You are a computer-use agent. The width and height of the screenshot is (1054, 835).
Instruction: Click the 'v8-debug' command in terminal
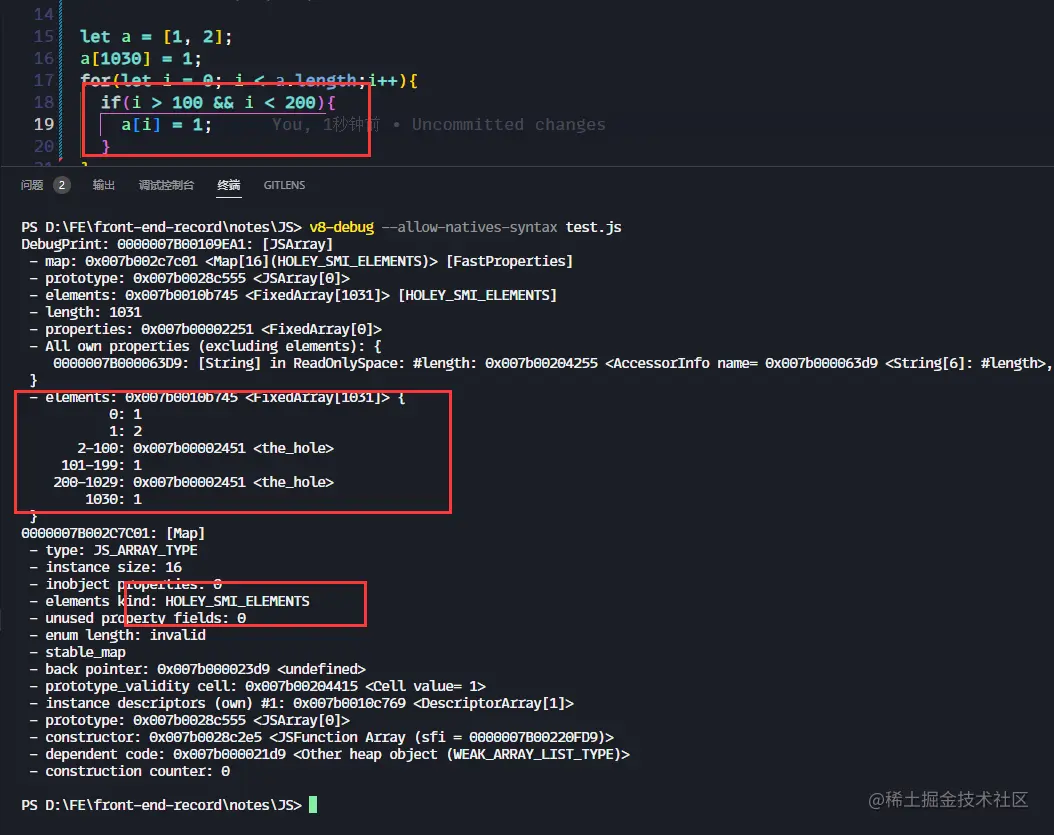point(341,227)
